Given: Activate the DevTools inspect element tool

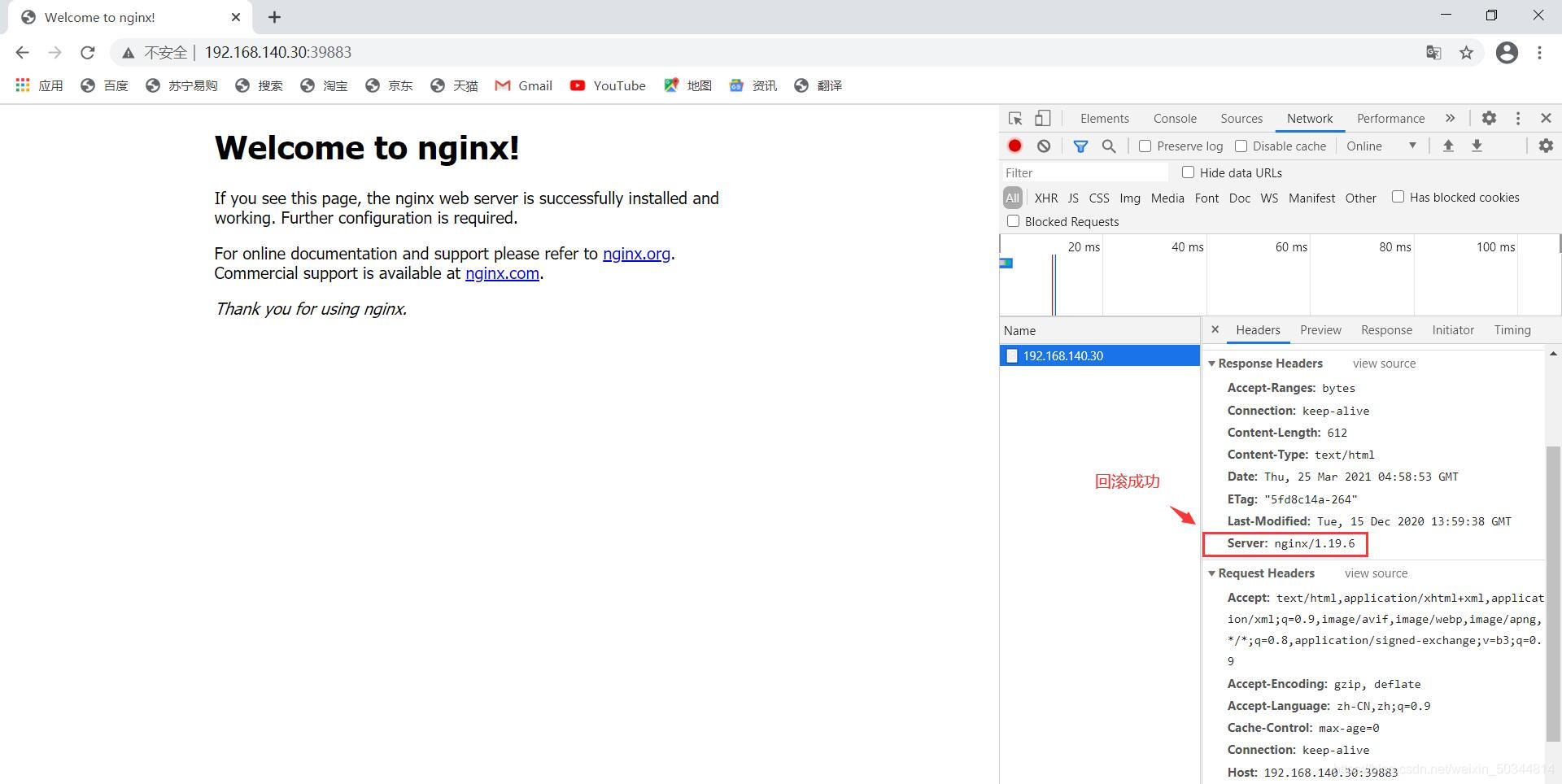Looking at the screenshot, I should click(1015, 119).
